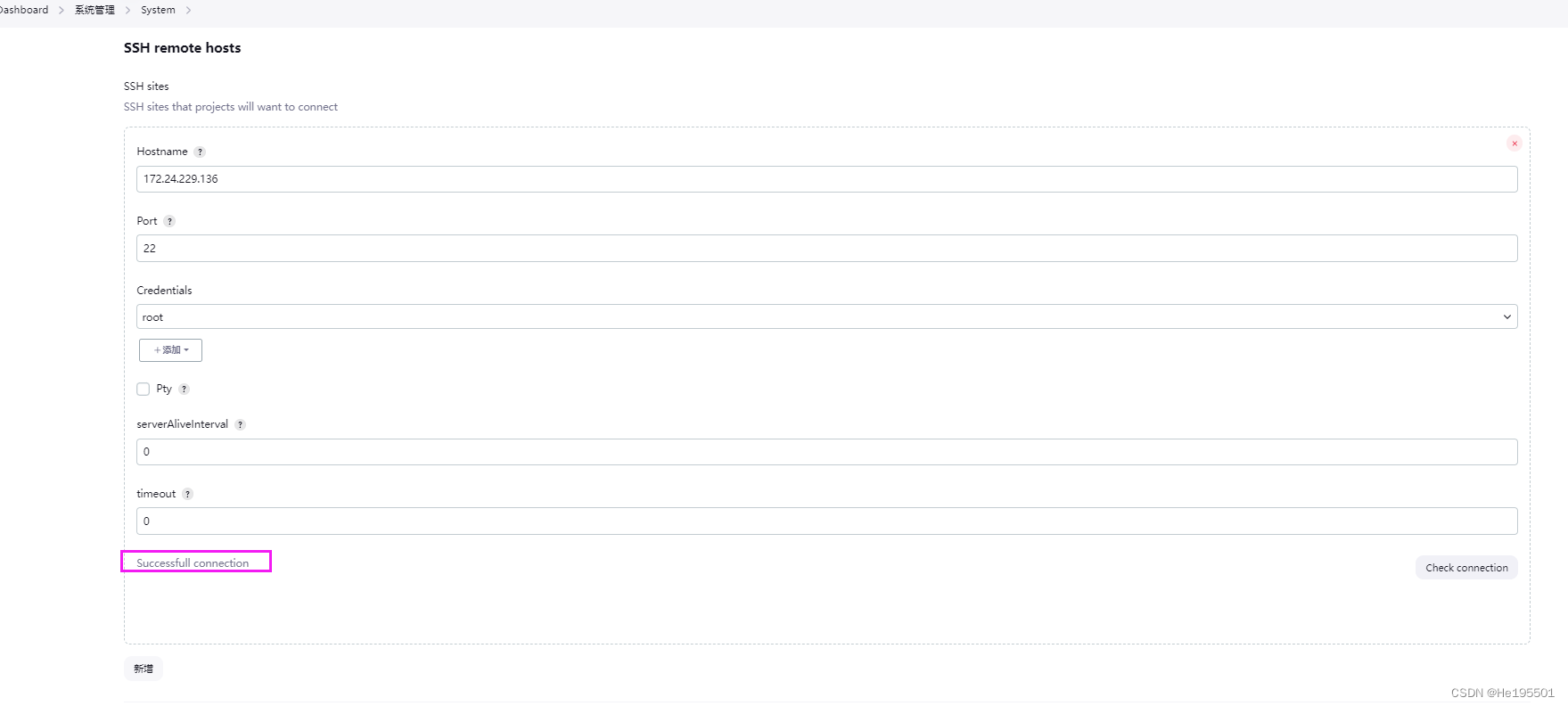Go to the Dashboard breadcrumb
Image resolution: width=1568 pixels, height=706 pixels.
(25, 10)
